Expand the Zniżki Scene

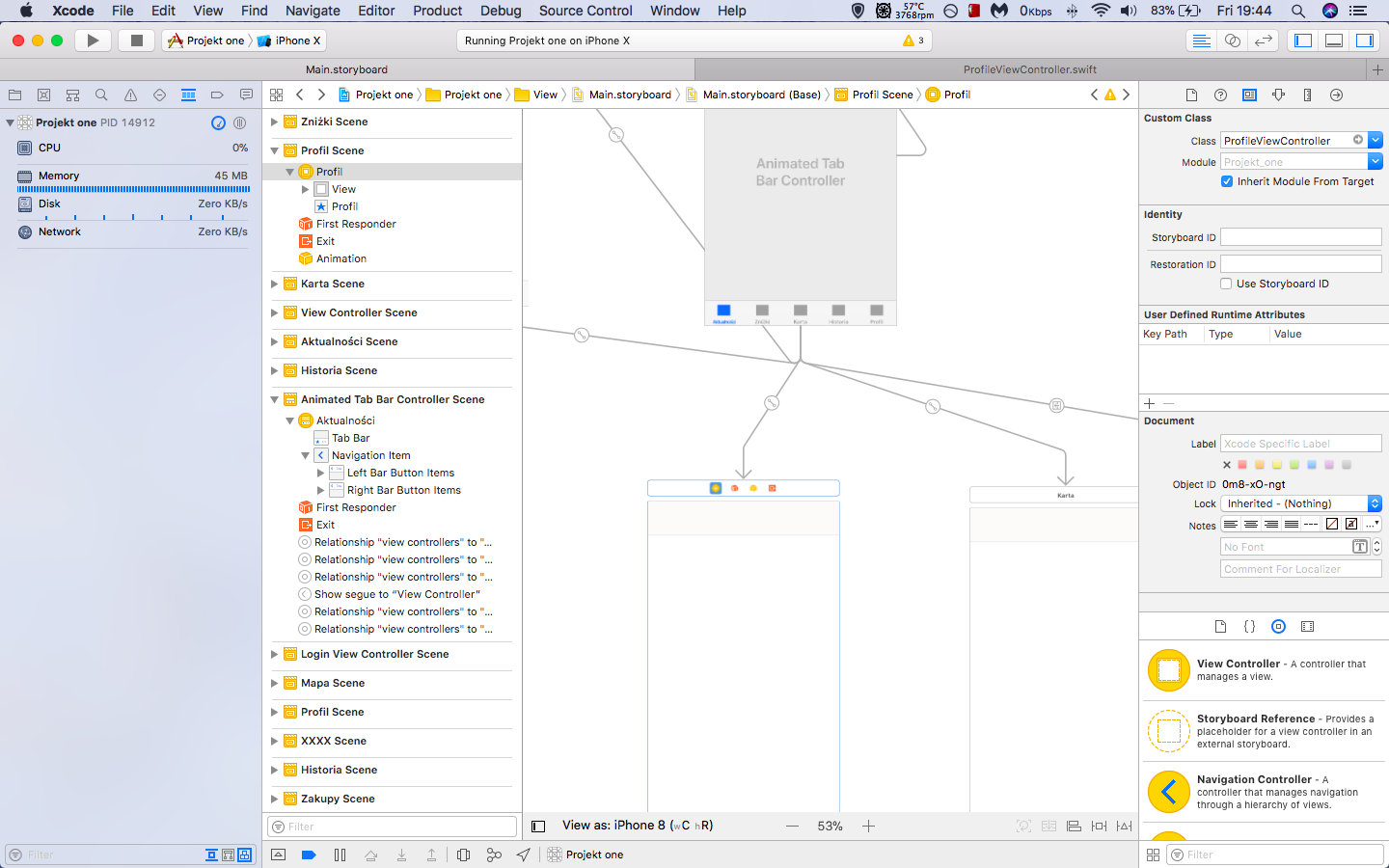(x=275, y=122)
